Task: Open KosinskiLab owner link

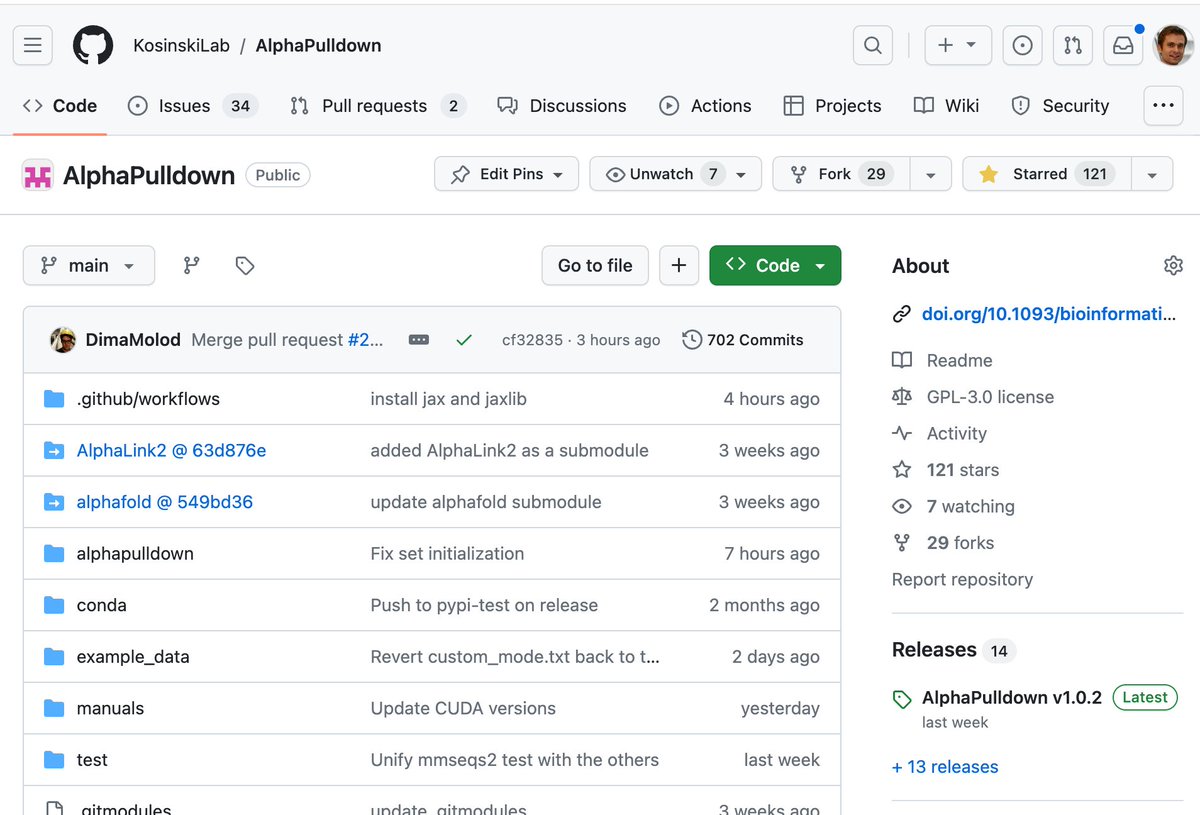Action: pos(181,46)
